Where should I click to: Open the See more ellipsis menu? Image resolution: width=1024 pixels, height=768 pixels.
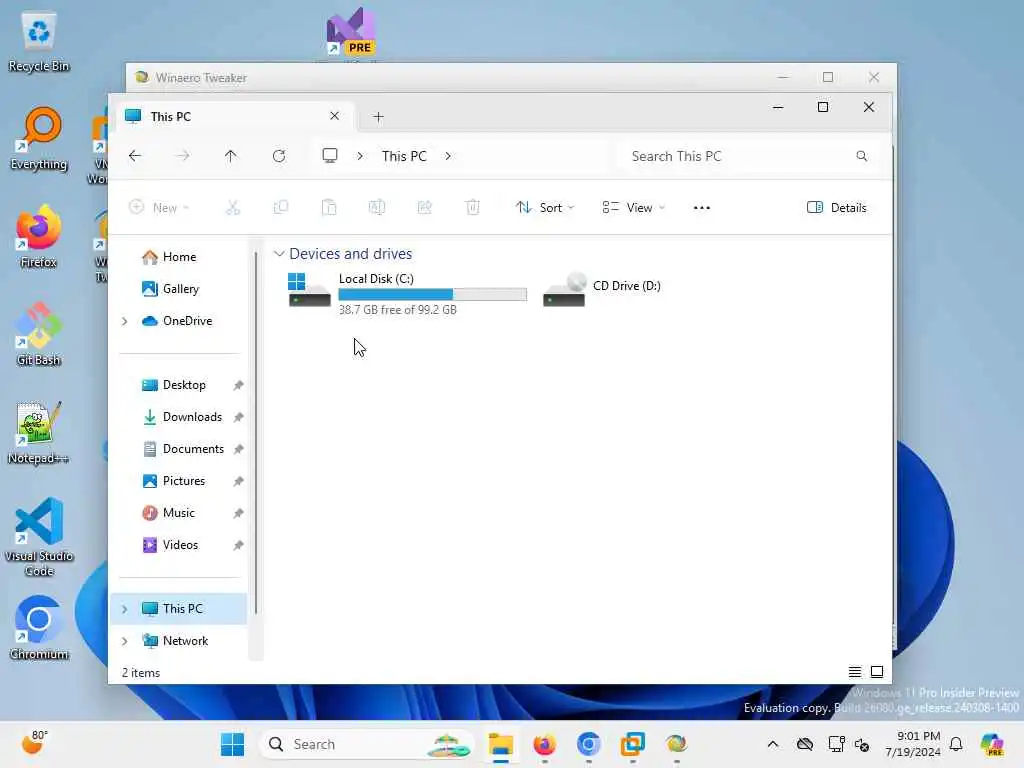click(701, 208)
